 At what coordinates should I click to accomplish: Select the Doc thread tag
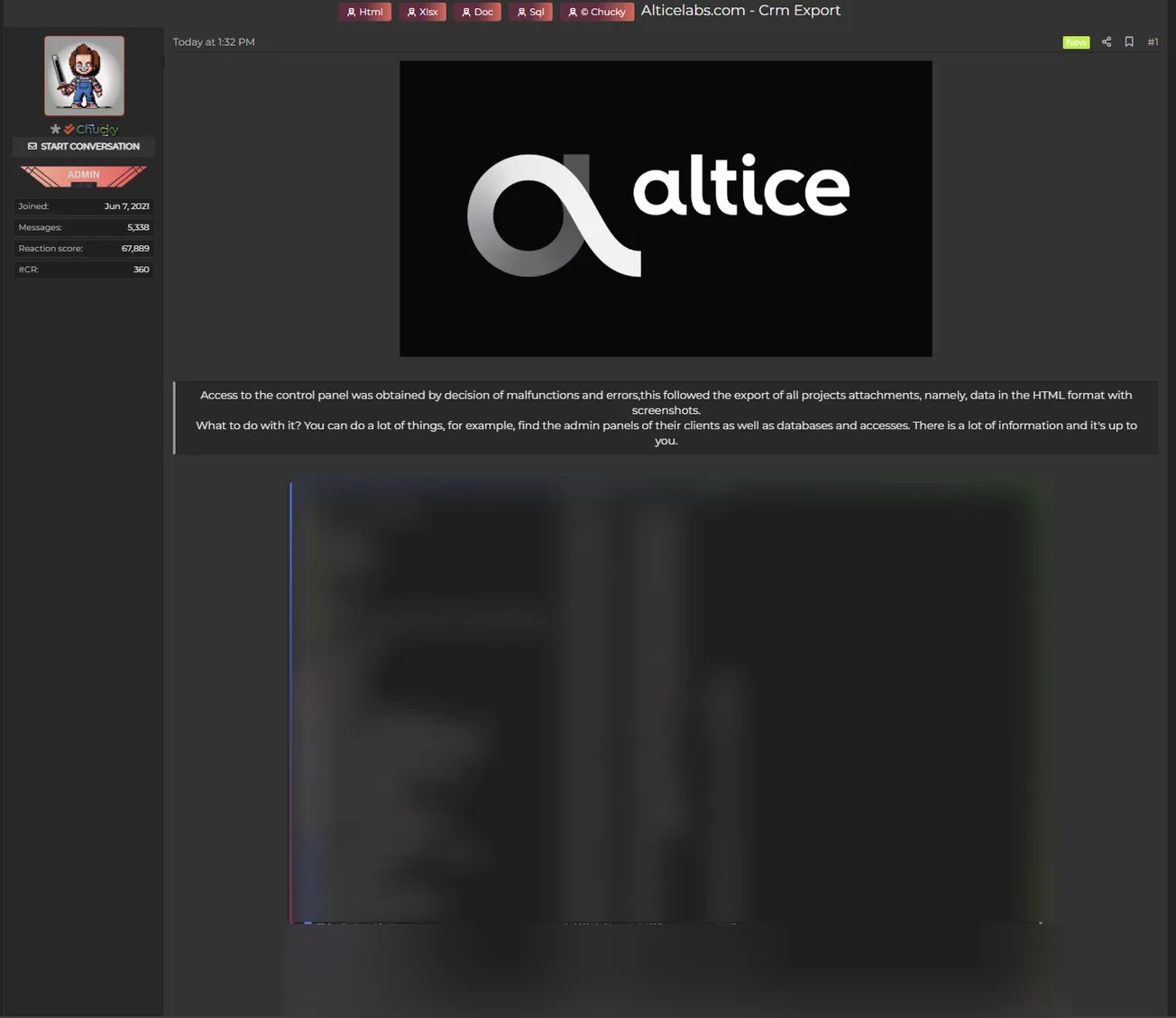point(477,12)
